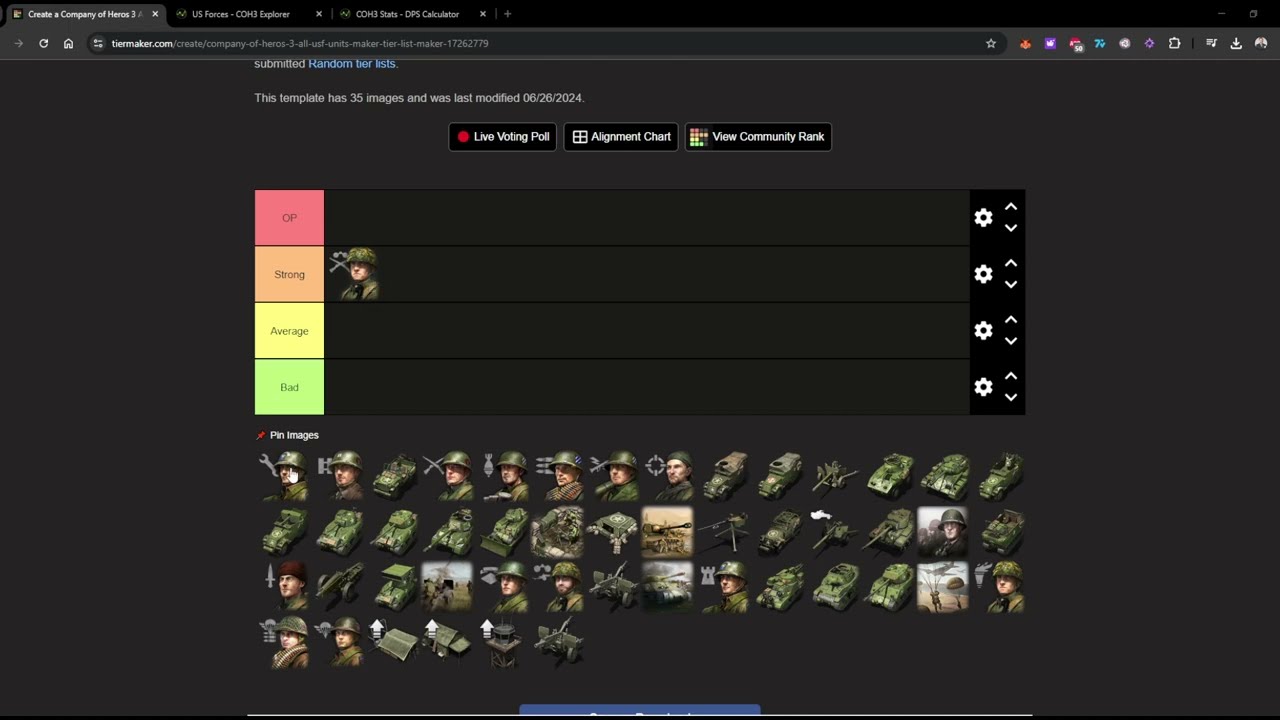Image resolution: width=1280 pixels, height=720 pixels.
Task: View Community Rank
Action: coord(758,137)
